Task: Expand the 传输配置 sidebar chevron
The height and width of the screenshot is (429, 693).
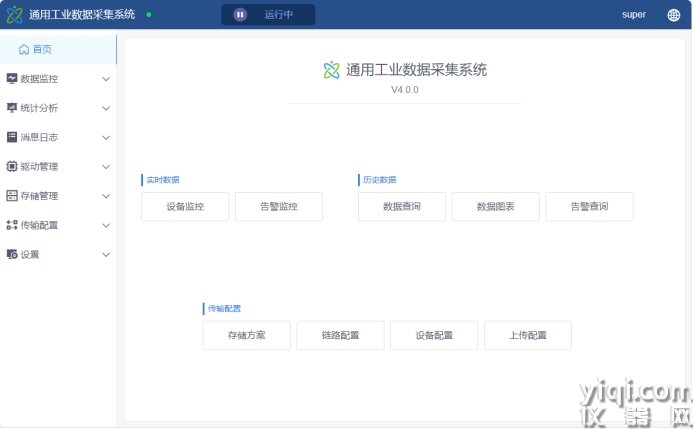Action: (106, 225)
